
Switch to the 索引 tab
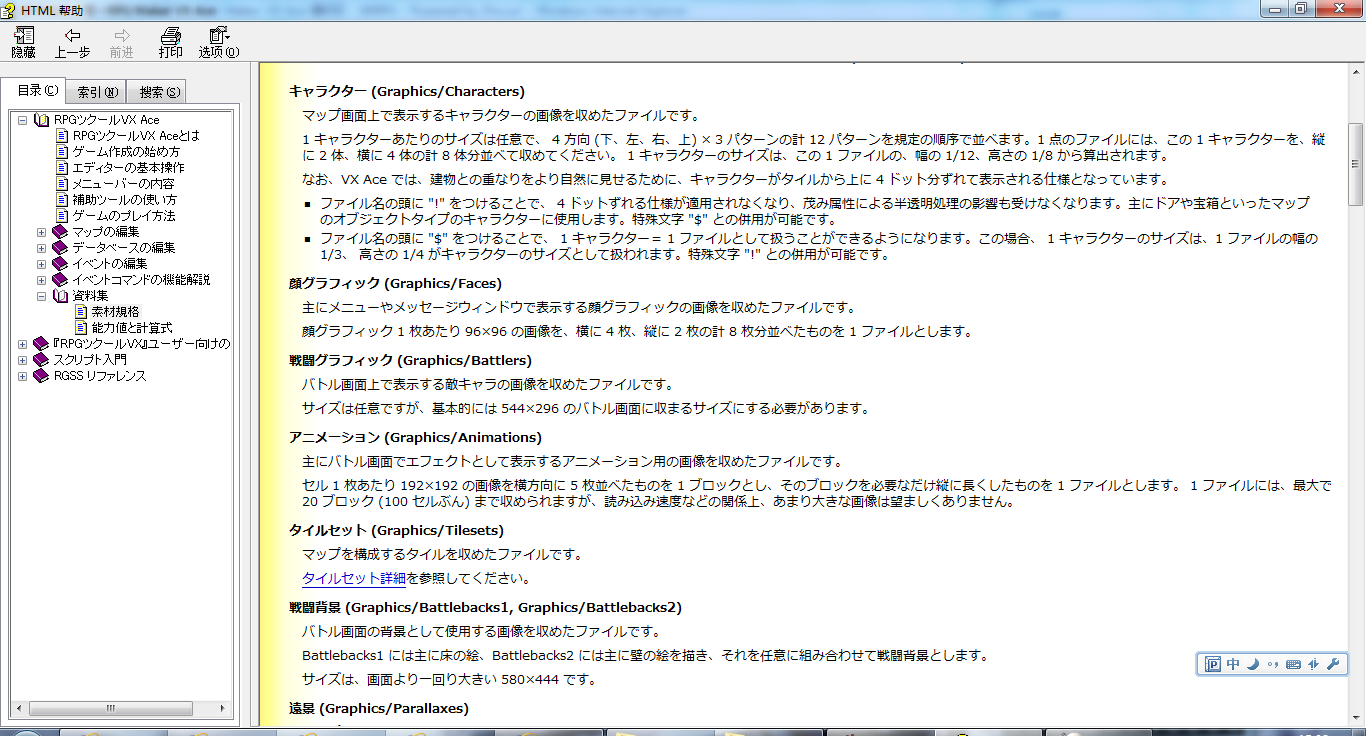97,92
